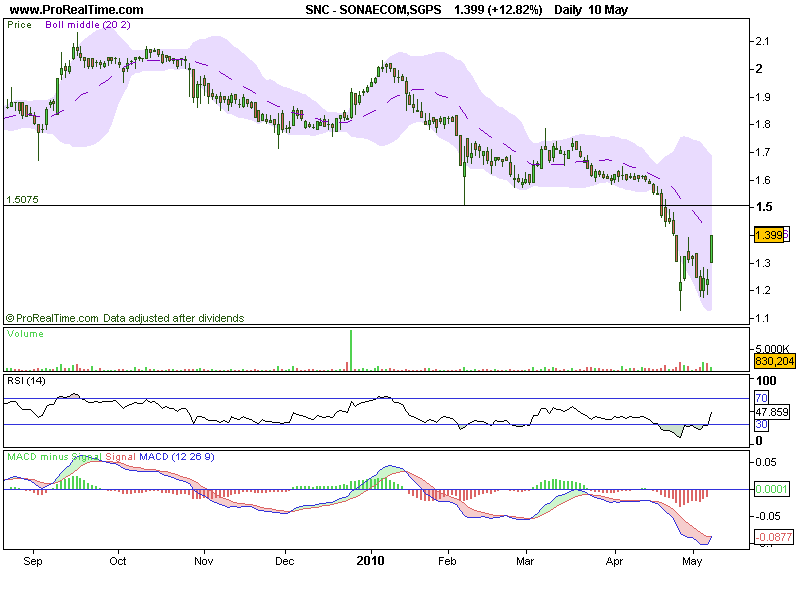This screenshot has width=800, height=600.
Task: Click the Dec label on time axis
Action: (285, 561)
